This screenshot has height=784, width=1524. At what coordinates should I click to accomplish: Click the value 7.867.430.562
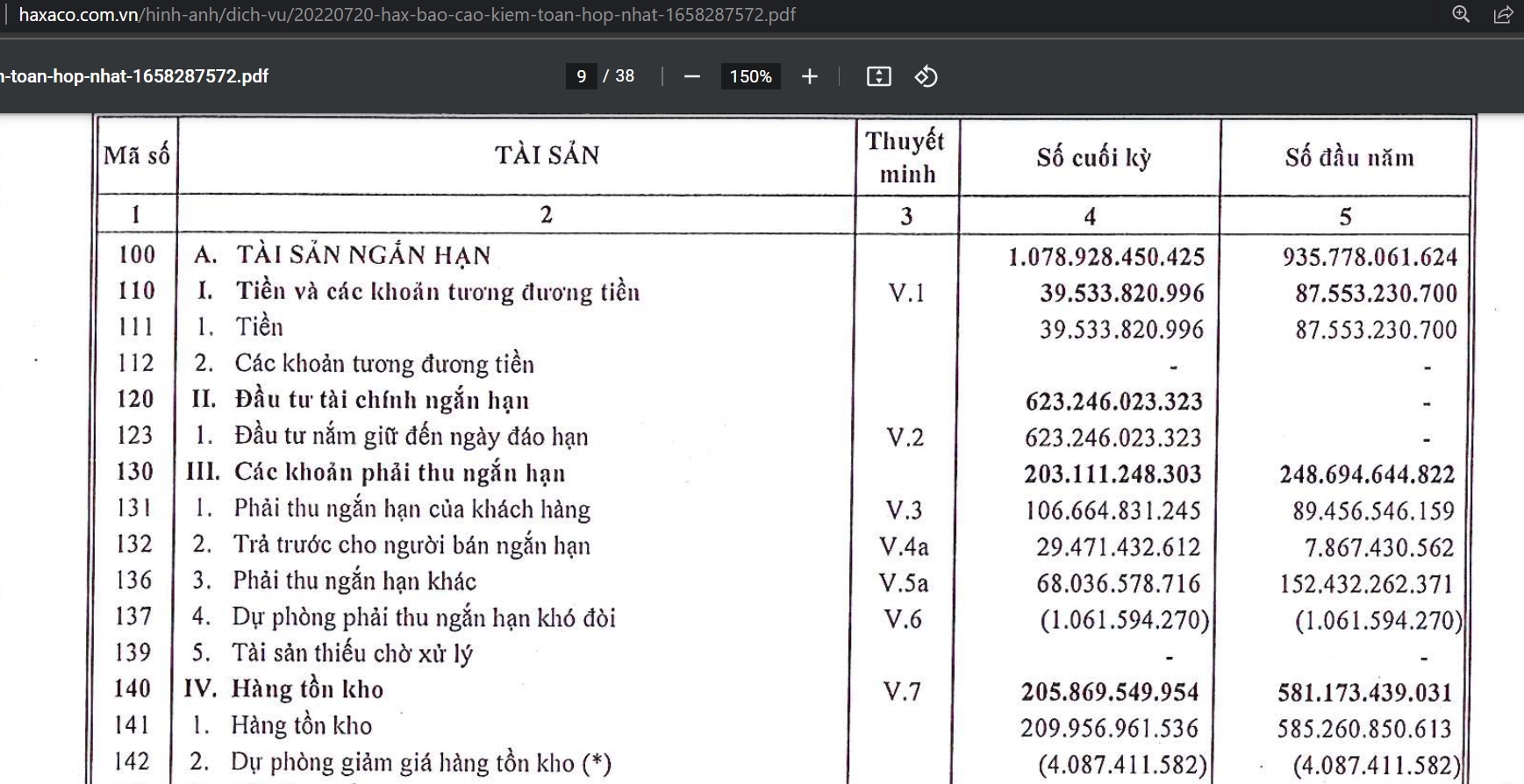1379,547
